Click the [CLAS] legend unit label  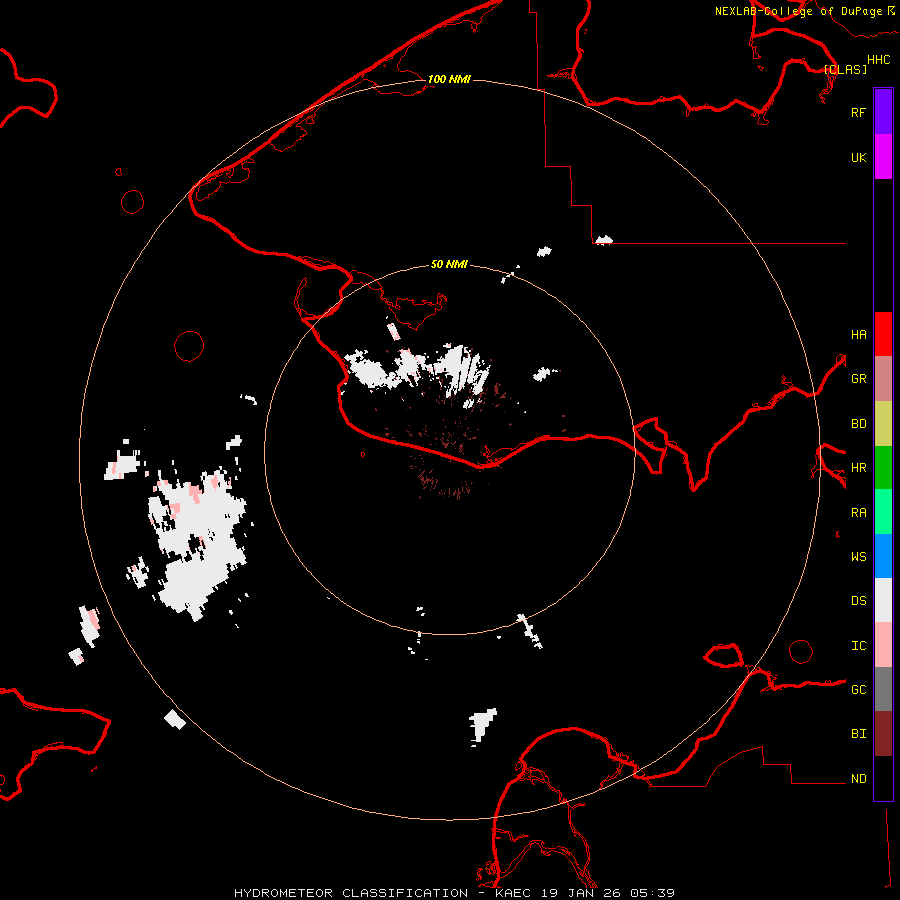click(845, 70)
